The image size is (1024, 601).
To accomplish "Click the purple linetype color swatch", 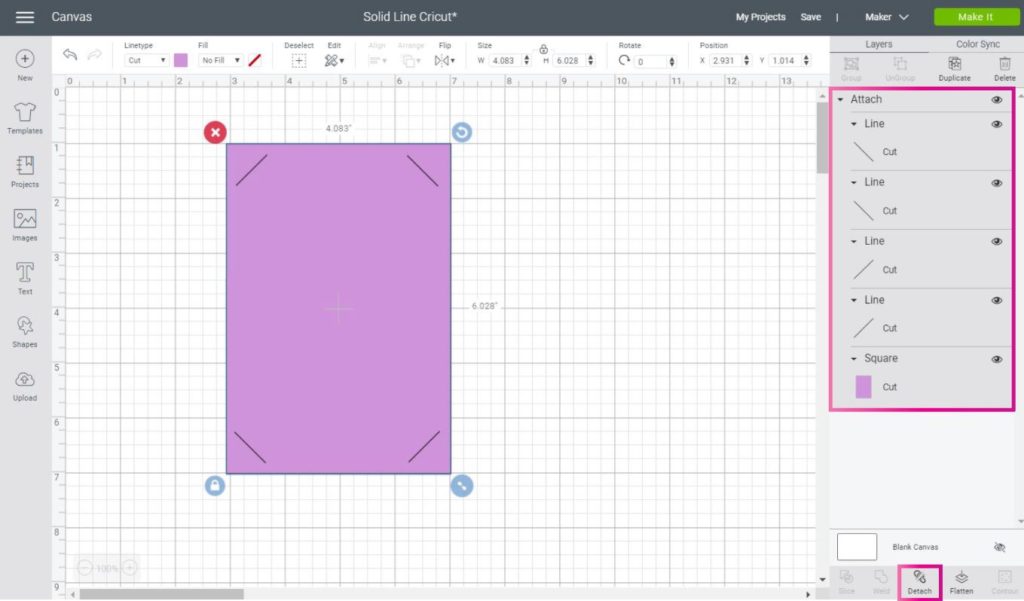I will pyautogui.click(x=181, y=60).
